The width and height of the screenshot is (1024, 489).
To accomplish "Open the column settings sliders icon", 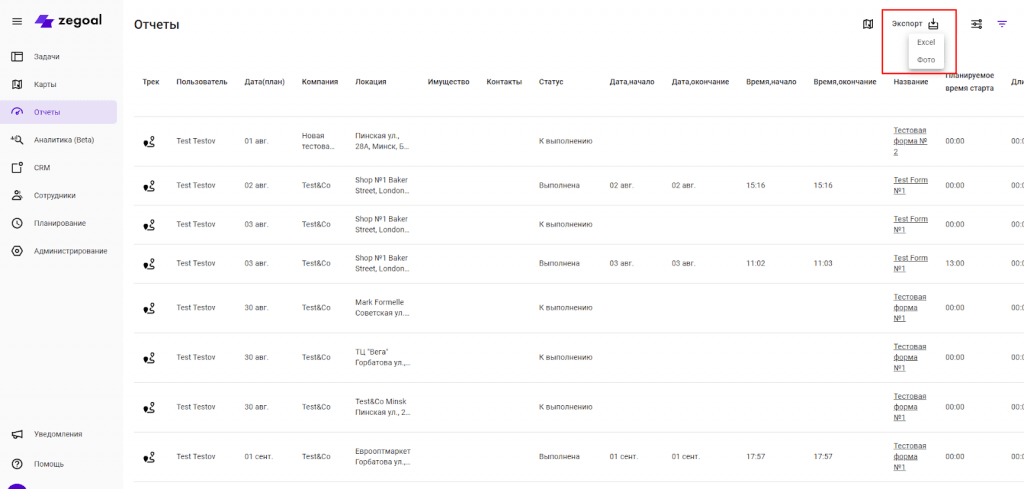I will pos(976,24).
